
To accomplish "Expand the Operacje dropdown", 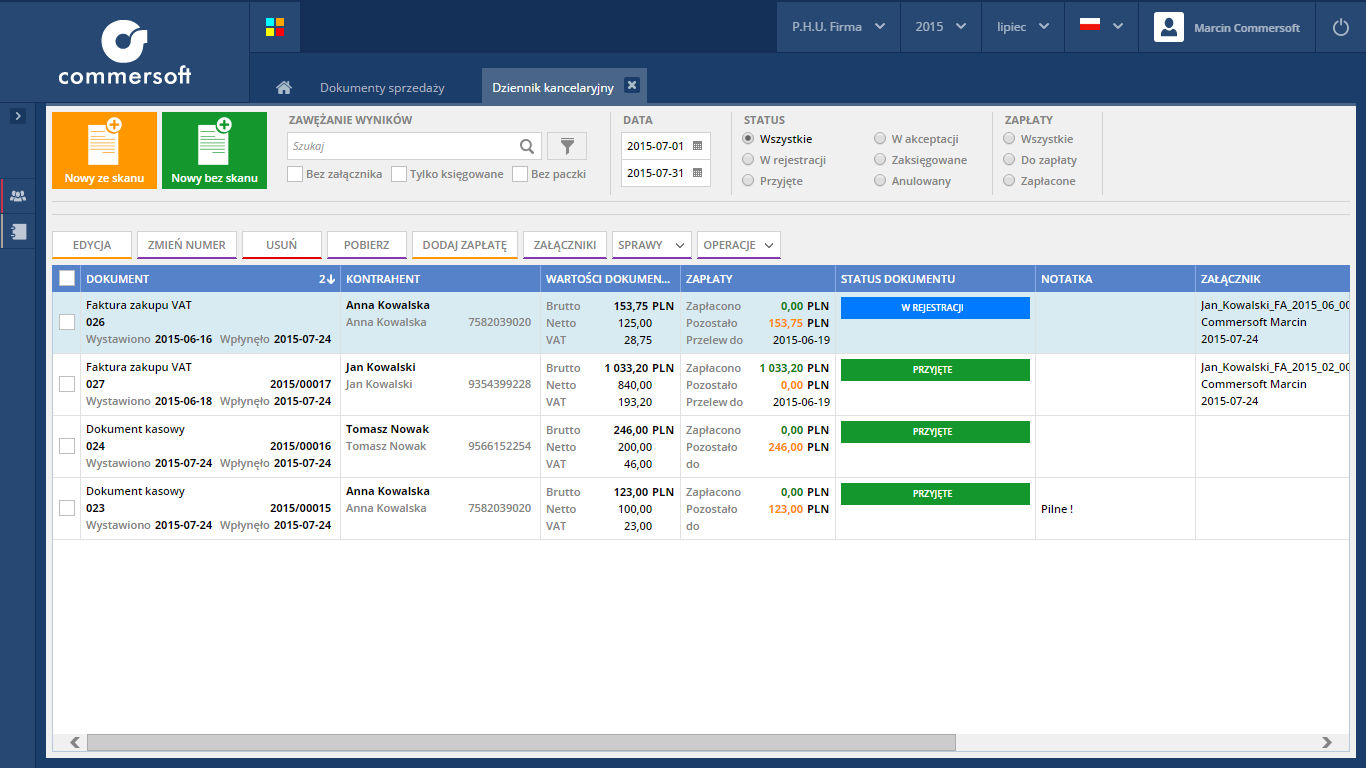I will click(x=738, y=245).
